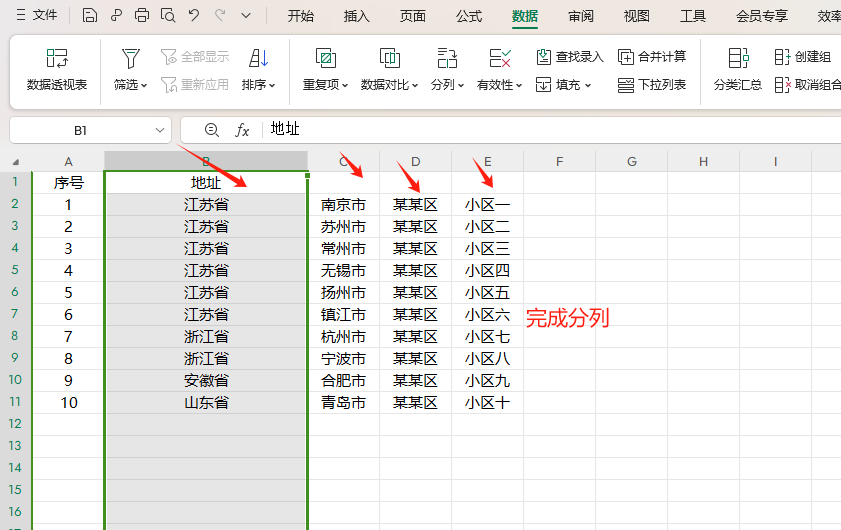The height and width of the screenshot is (530, 841).
Task: Select cell containing 山东省
Action: point(206,403)
